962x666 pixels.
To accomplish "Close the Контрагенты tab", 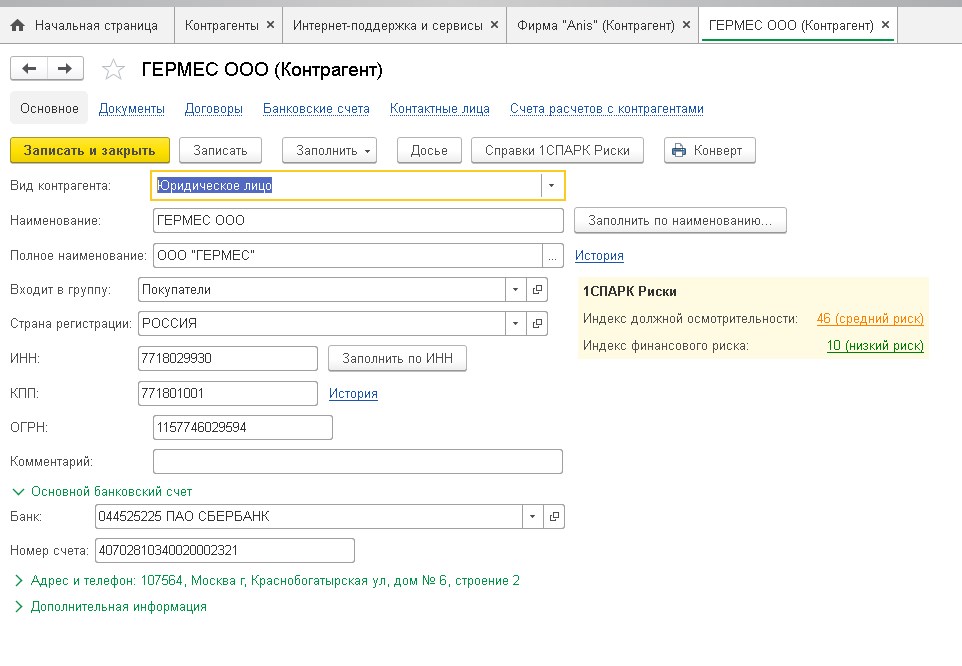I will click(x=270, y=24).
